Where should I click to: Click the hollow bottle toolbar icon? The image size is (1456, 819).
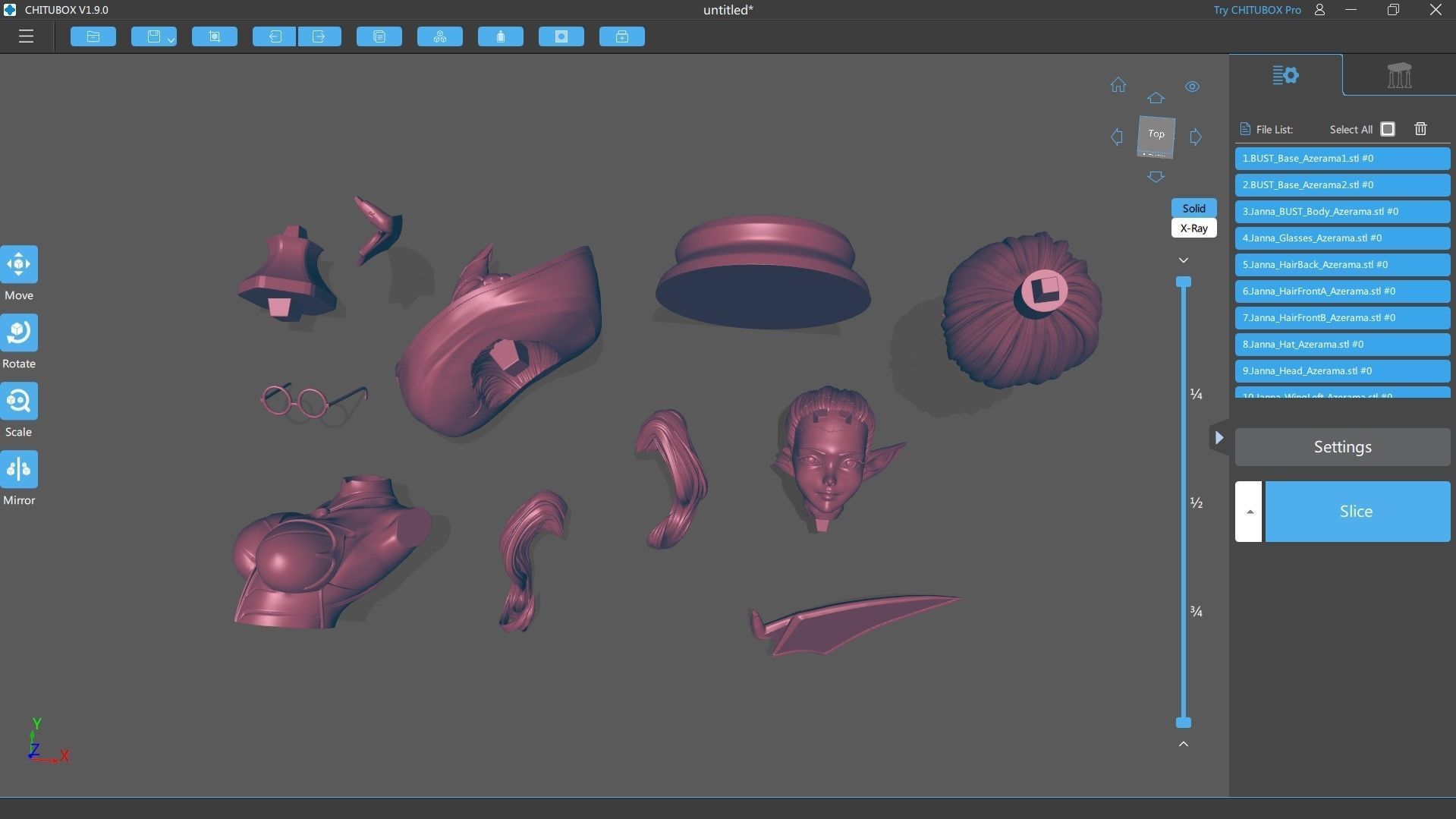(501, 36)
